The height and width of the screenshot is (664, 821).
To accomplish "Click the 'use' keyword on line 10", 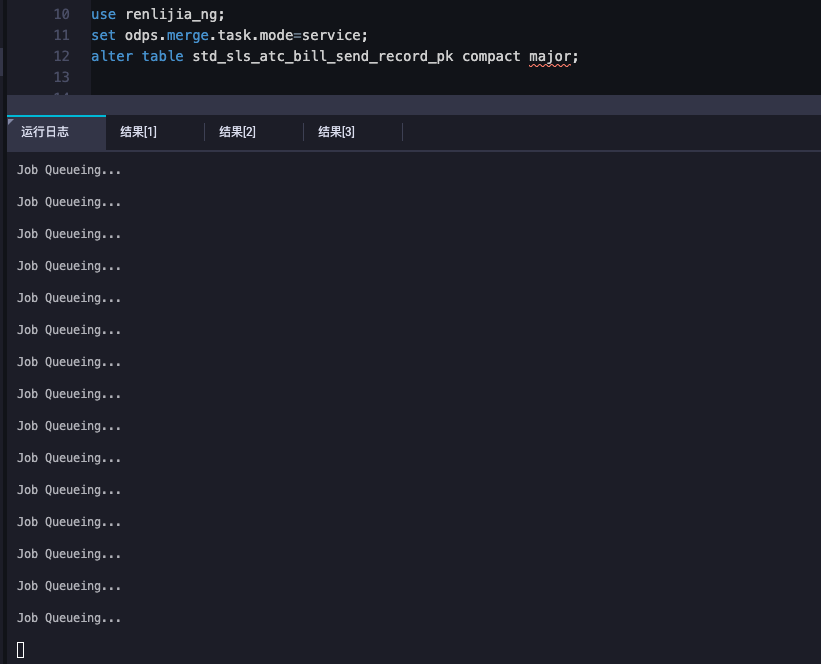I will pos(103,15).
